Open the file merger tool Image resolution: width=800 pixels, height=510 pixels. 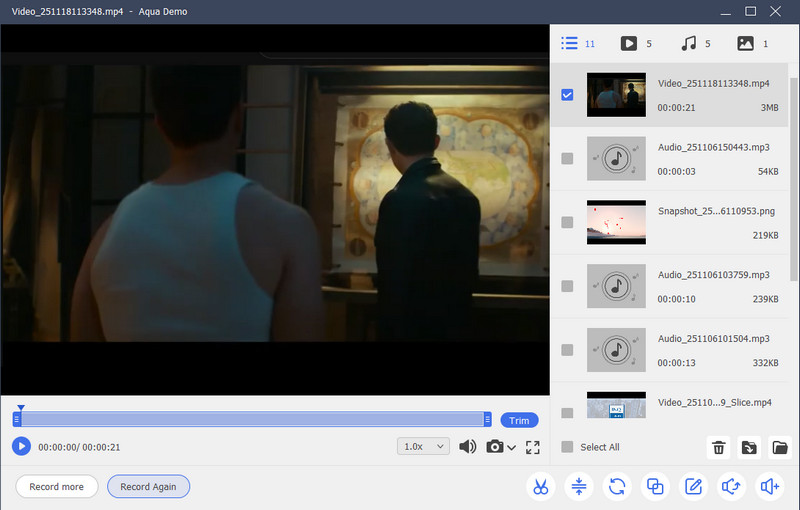click(x=655, y=487)
